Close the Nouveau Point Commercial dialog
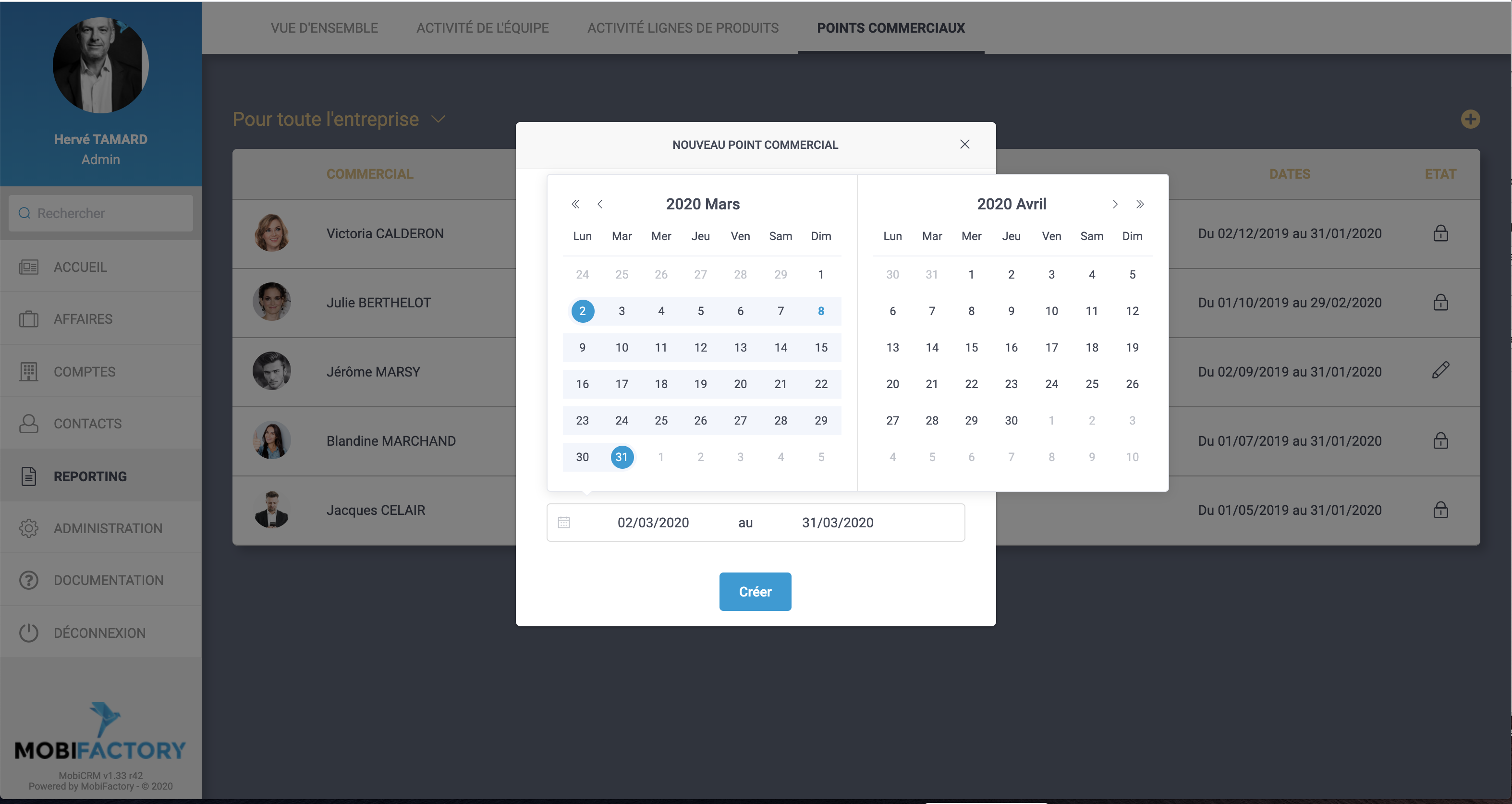The width and height of the screenshot is (1512, 804). [x=964, y=144]
